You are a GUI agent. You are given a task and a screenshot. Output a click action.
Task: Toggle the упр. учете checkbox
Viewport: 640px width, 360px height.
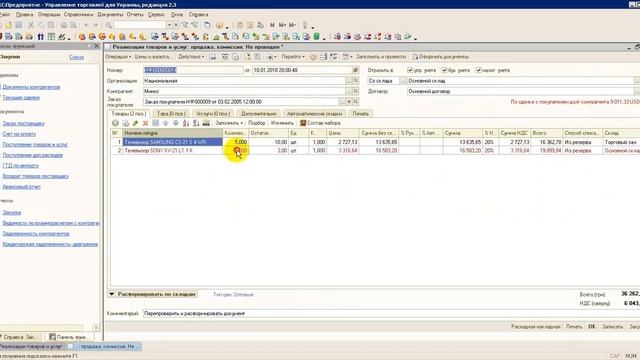410,70
